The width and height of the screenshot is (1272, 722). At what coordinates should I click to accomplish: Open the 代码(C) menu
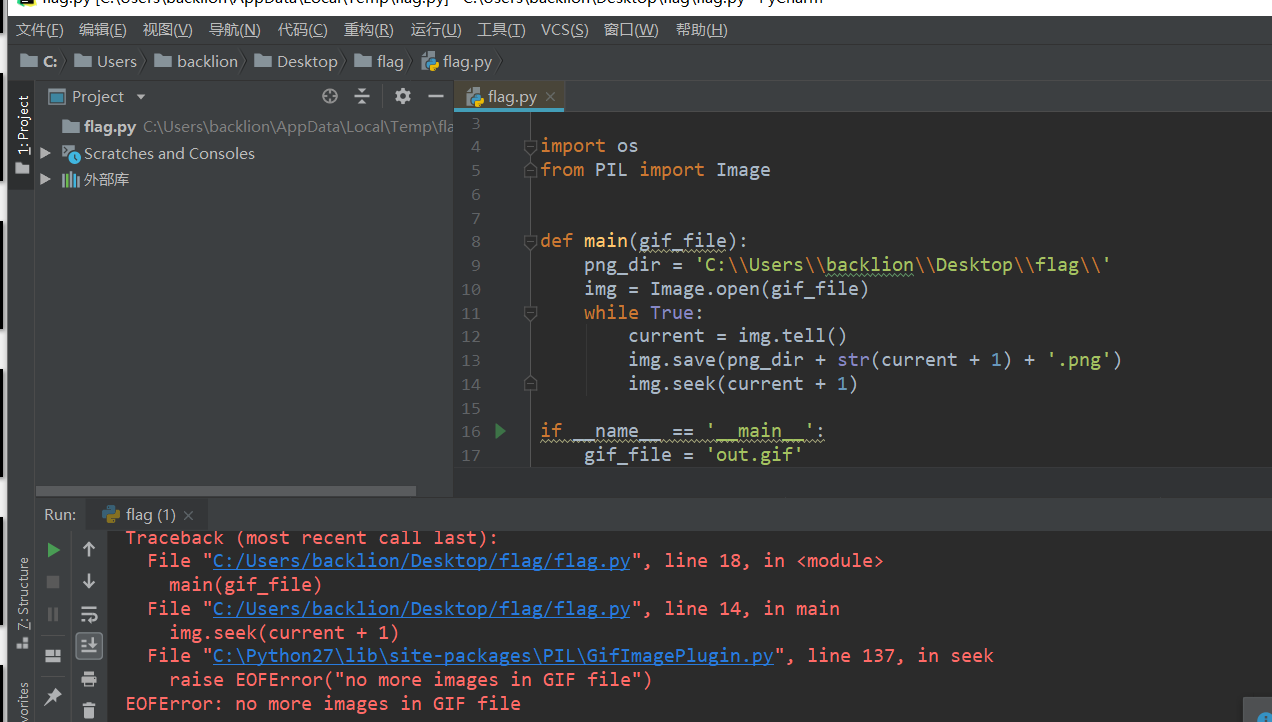point(302,30)
